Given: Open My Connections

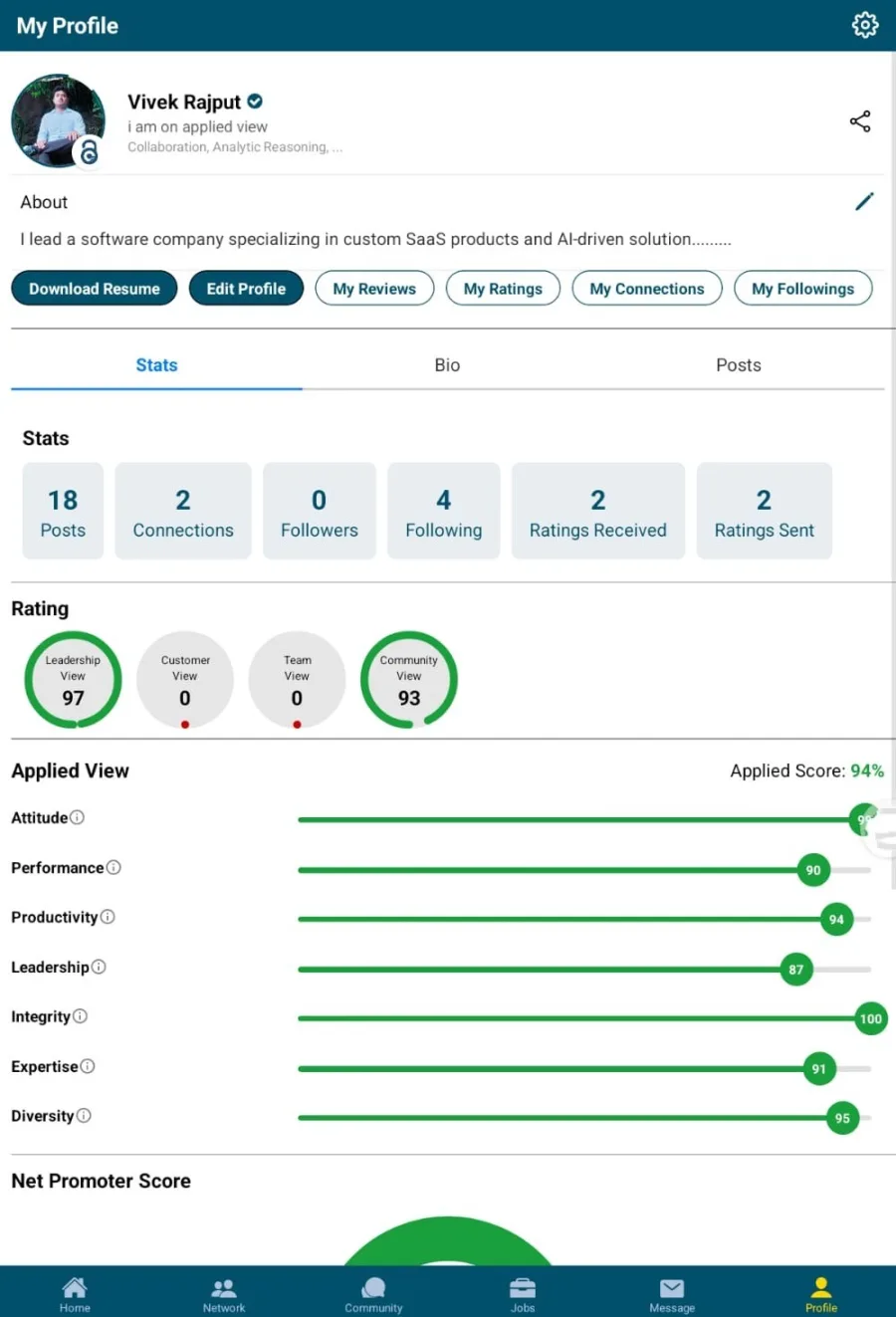Looking at the screenshot, I should pyautogui.click(x=647, y=289).
